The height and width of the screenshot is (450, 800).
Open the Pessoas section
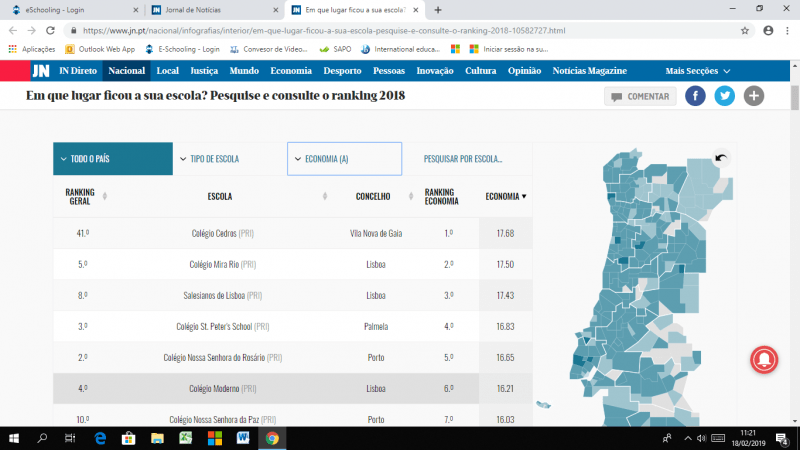point(389,71)
